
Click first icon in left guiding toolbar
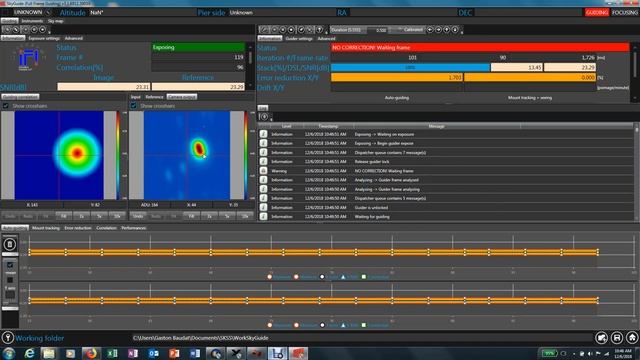7,30
